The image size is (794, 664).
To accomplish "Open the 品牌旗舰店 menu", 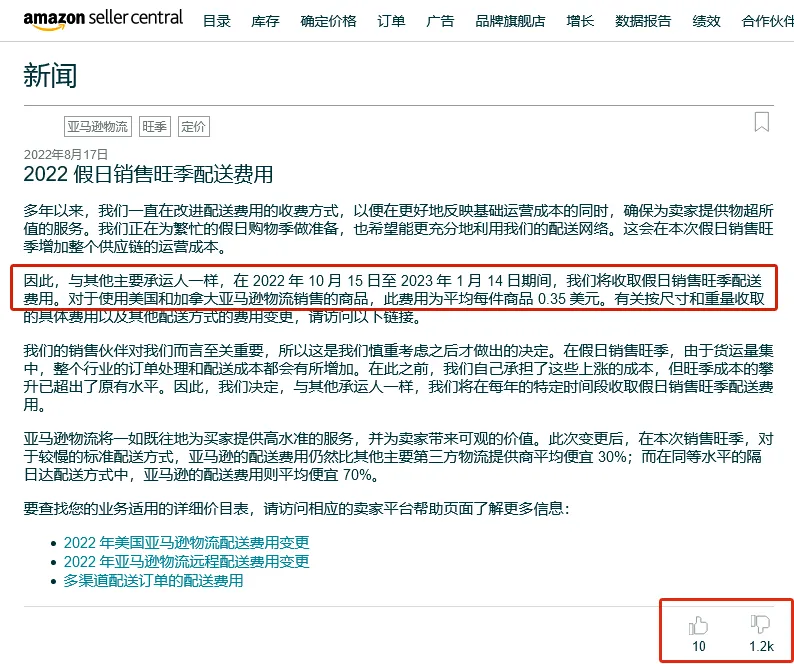I will pyautogui.click(x=510, y=21).
